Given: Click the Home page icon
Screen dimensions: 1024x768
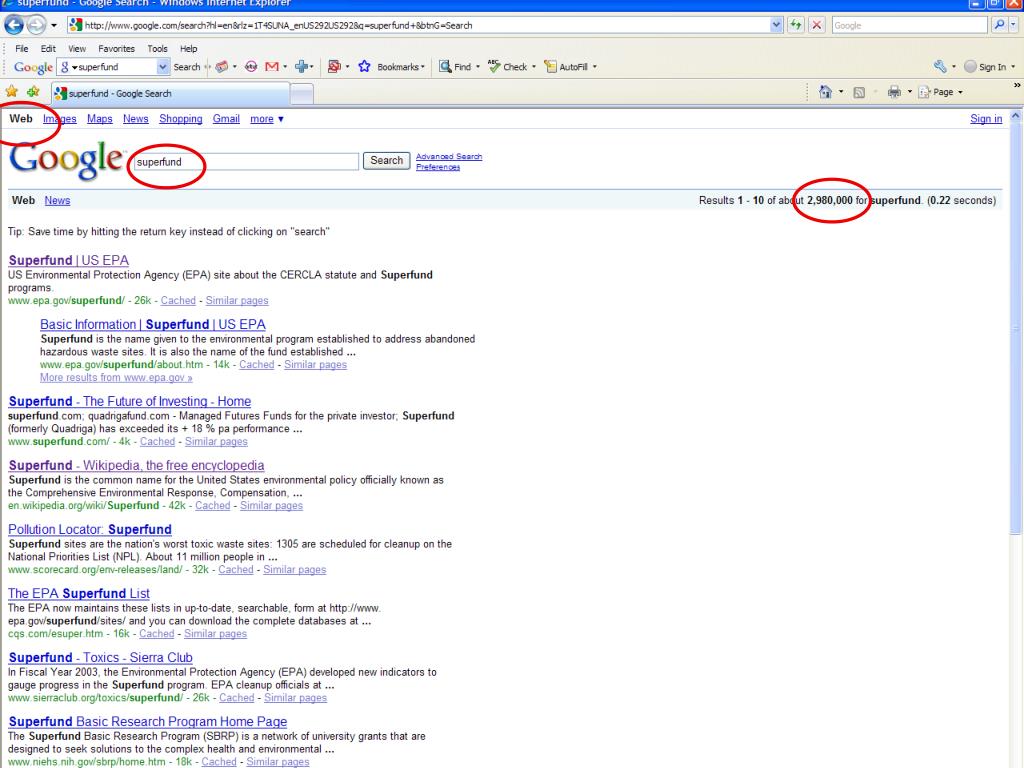Looking at the screenshot, I should [825, 92].
